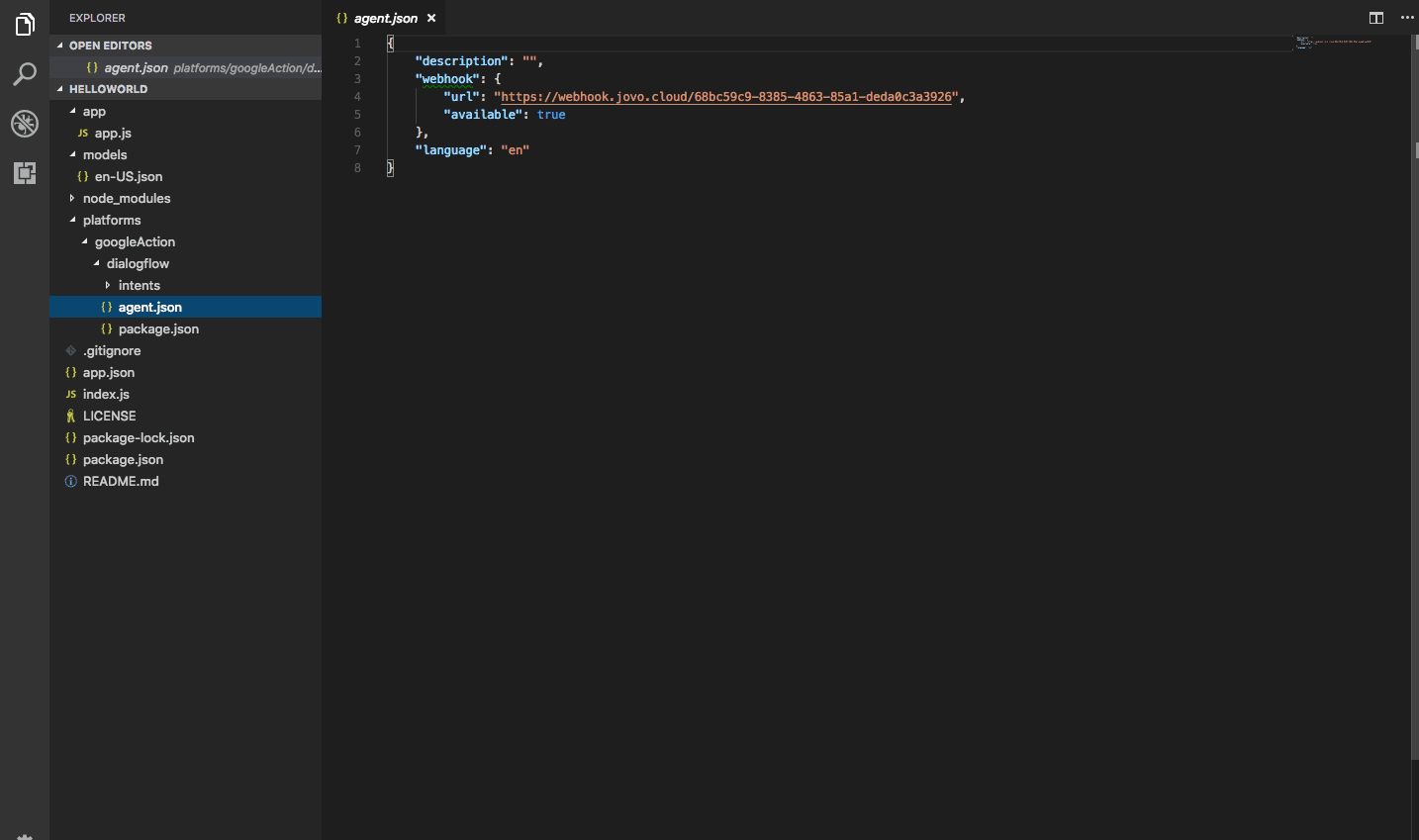Screen dimensions: 1419x840
Task: Click line number 8 in the gutter
Action: tap(357, 168)
